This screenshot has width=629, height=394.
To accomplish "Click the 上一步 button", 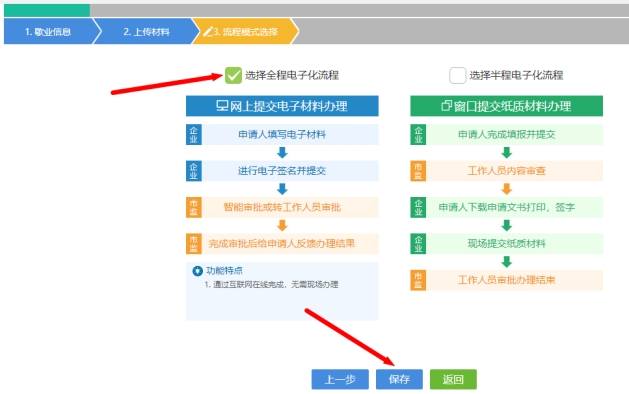I will [x=340, y=379].
